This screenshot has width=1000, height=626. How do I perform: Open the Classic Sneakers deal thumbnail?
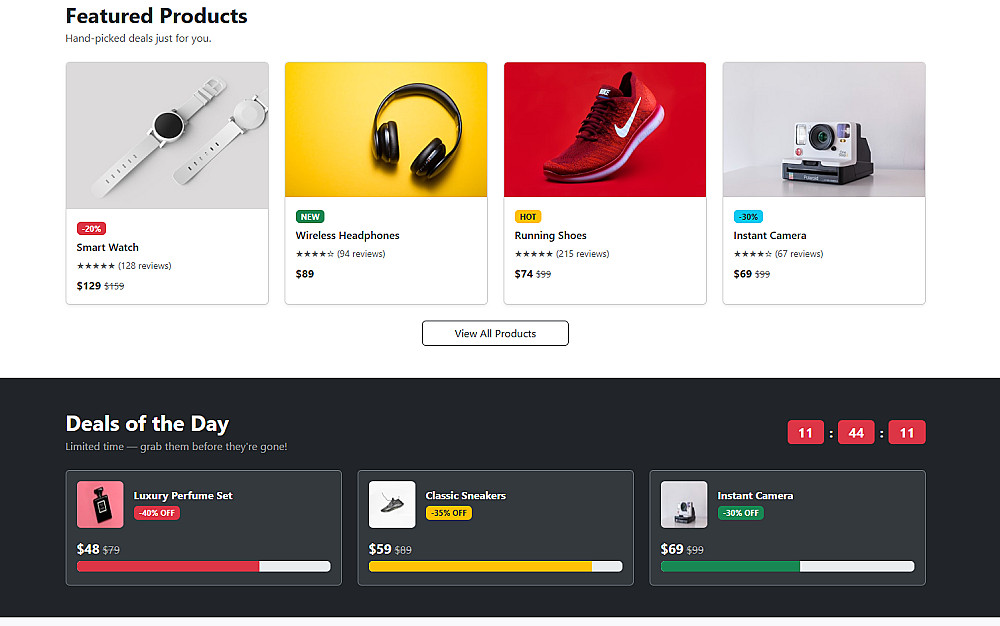pyautogui.click(x=392, y=505)
